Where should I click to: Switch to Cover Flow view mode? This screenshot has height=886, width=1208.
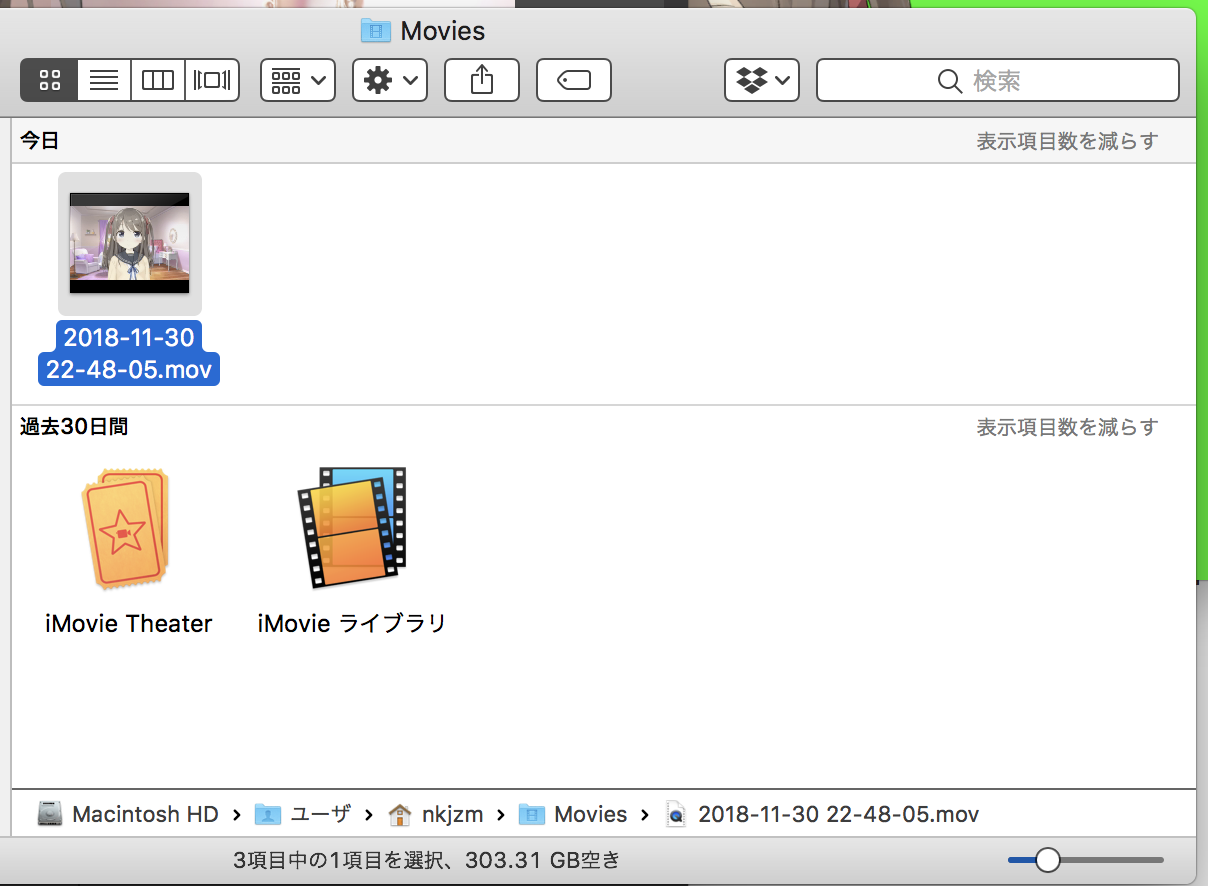(212, 80)
